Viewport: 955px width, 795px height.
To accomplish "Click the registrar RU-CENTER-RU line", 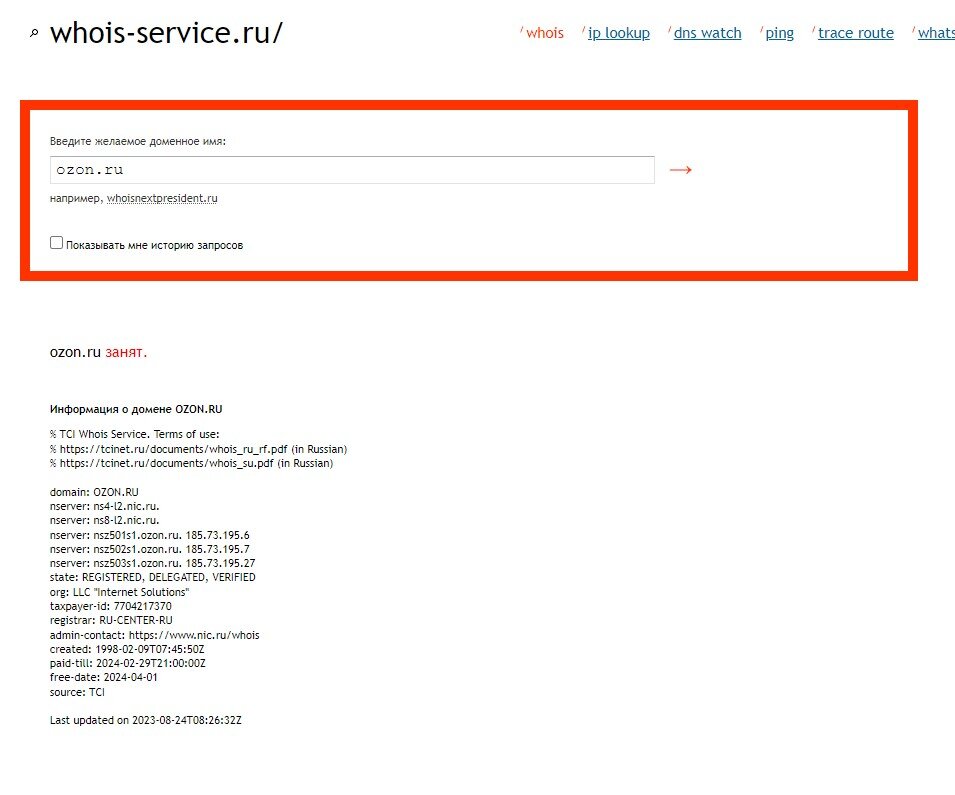I will coord(111,620).
